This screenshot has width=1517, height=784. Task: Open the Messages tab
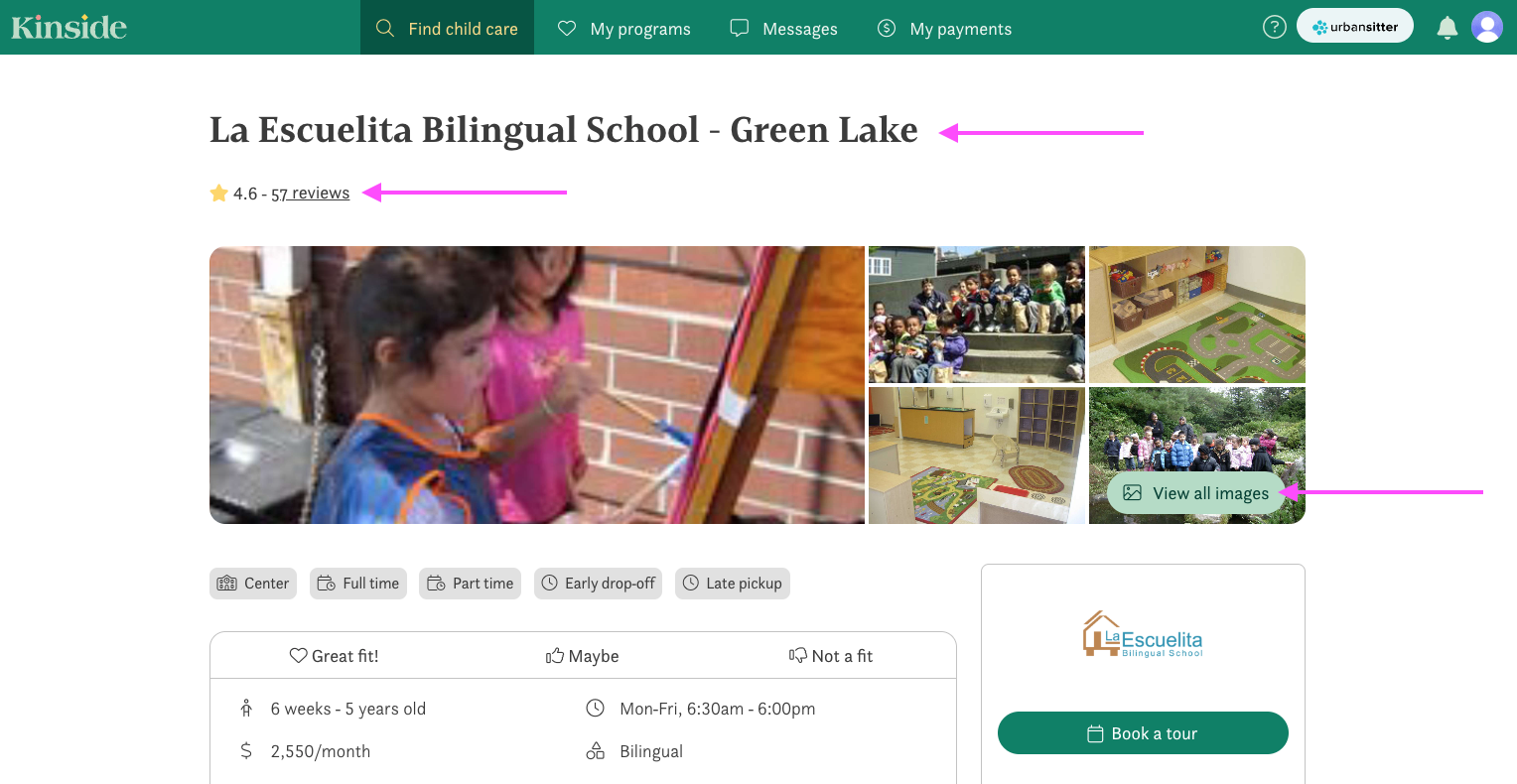click(x=783, y=29)
